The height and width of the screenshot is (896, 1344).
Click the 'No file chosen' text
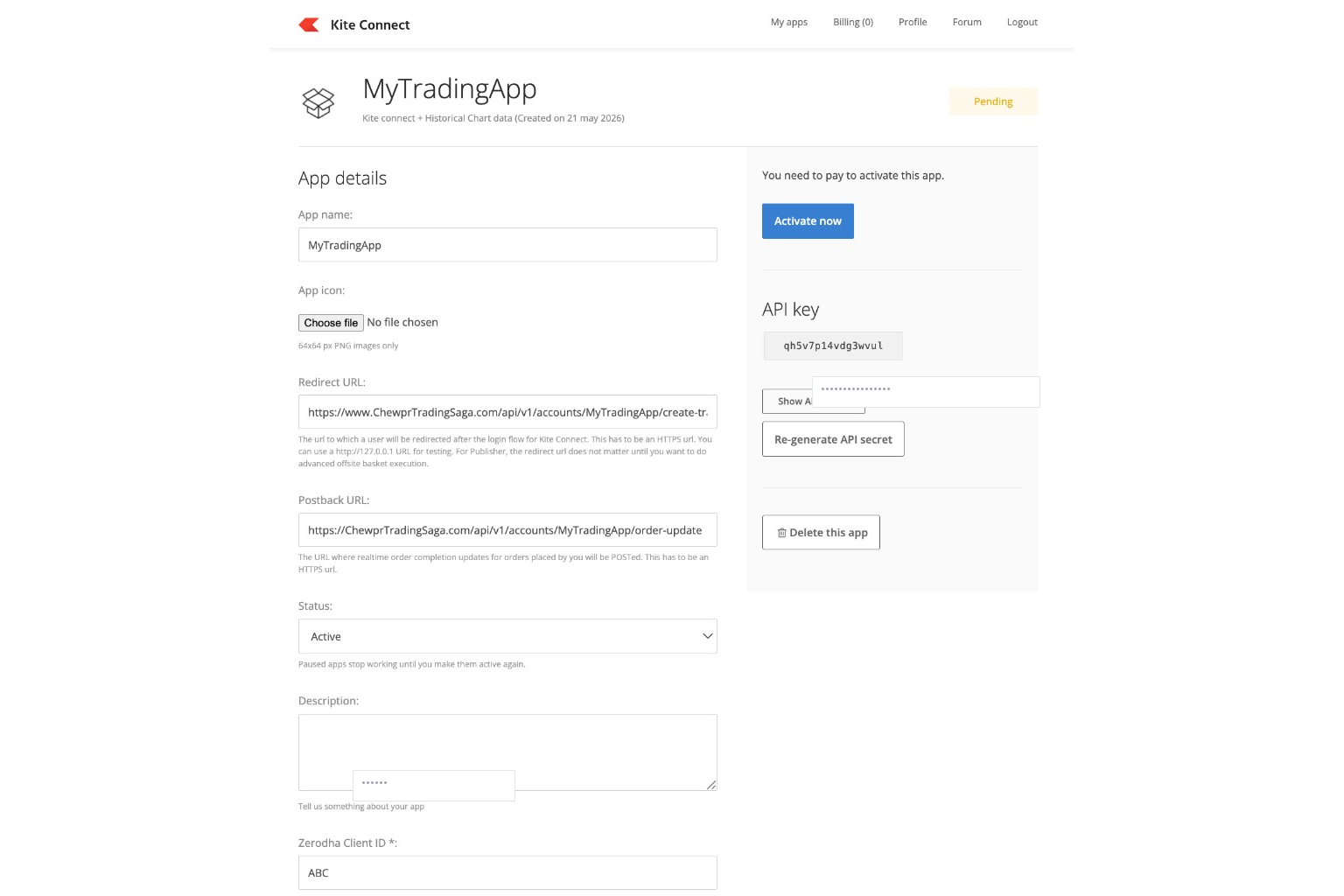[402, 323]
